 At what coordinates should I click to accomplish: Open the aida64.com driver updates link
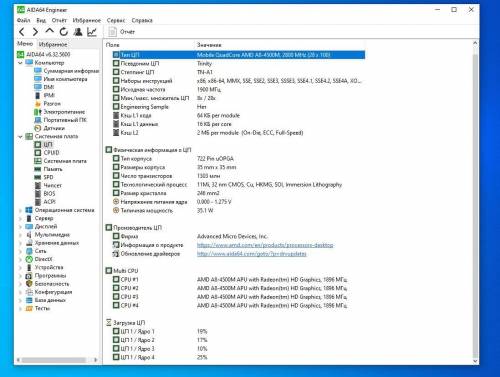(x=251, y=254)
